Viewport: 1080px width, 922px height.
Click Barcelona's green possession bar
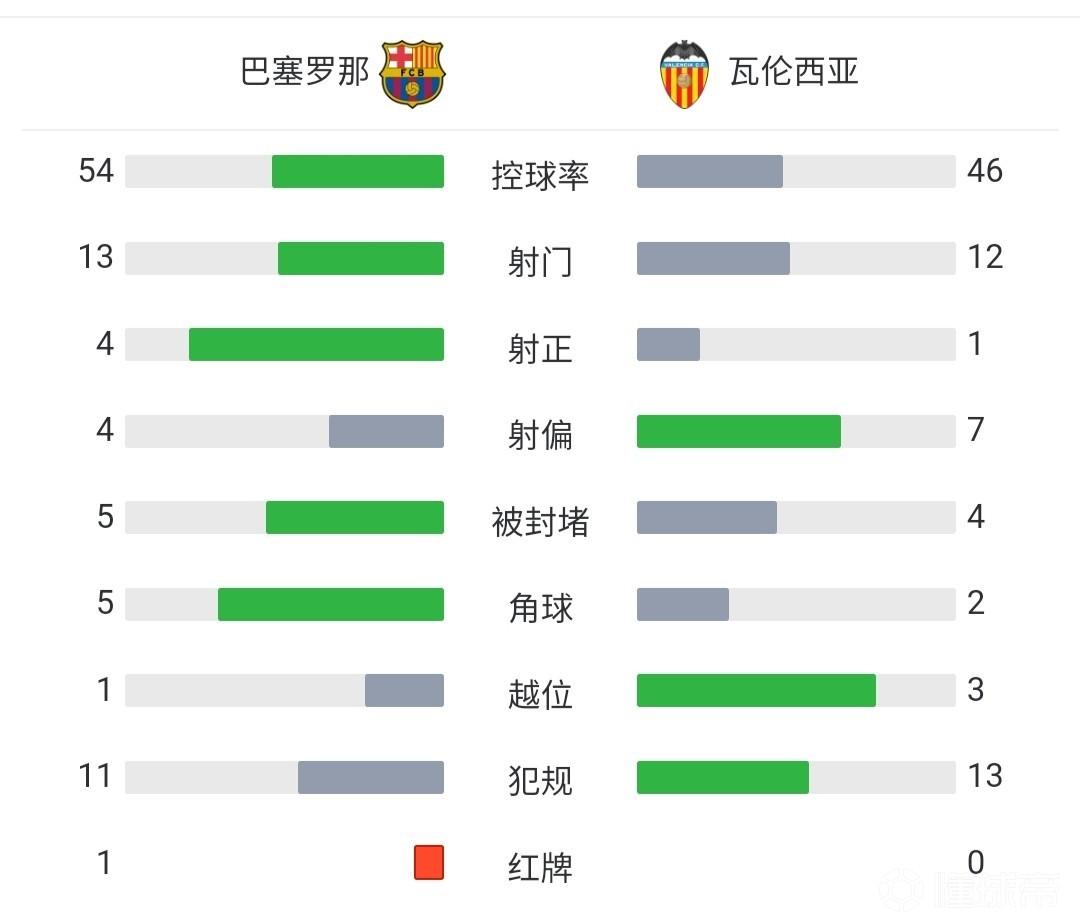[358, 171]
